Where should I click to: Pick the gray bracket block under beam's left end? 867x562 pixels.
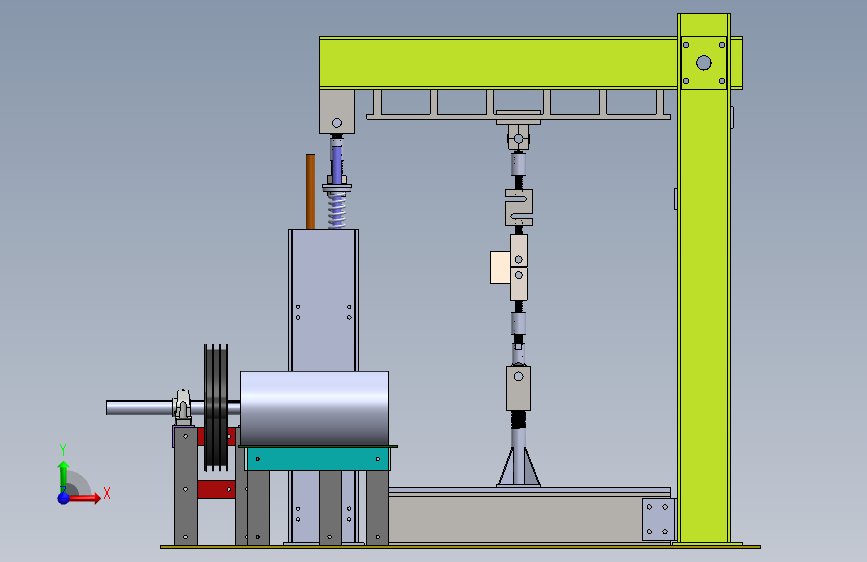pyautogui.click(x=337, y=112)
